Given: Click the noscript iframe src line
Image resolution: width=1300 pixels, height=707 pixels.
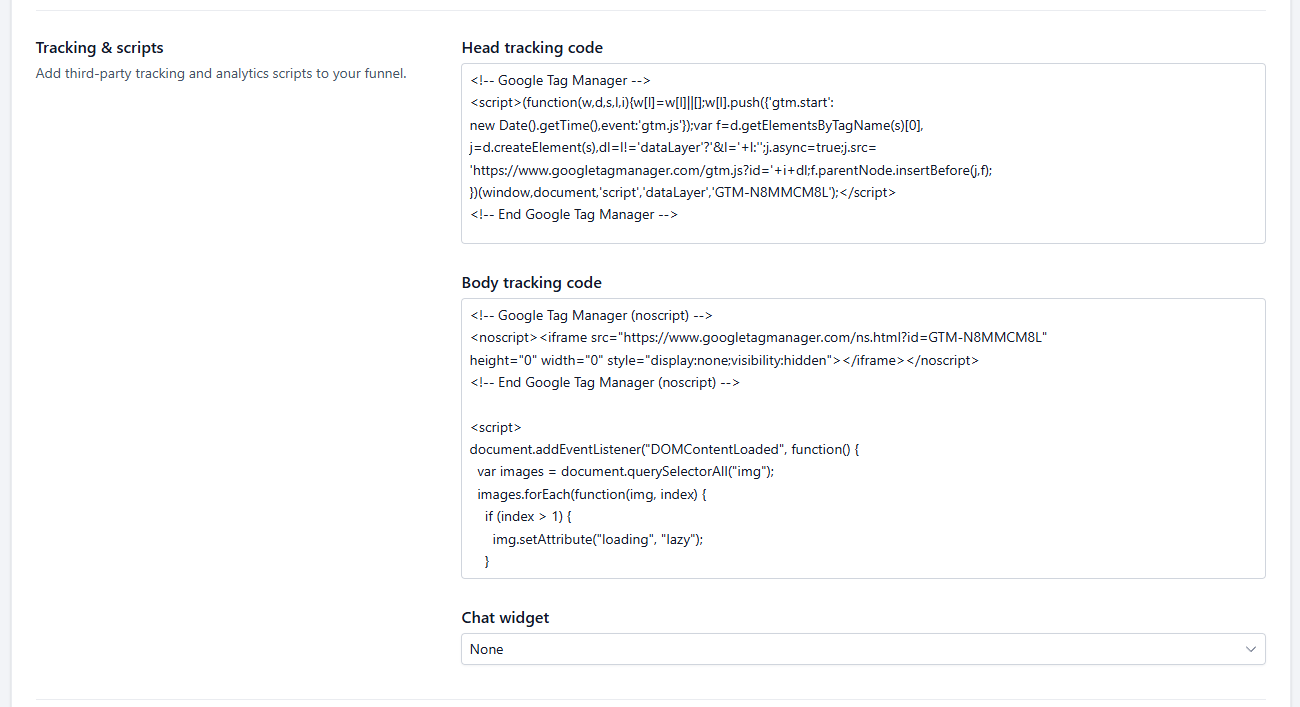Looking at the screenshot, I should click(x=758, y=337).
